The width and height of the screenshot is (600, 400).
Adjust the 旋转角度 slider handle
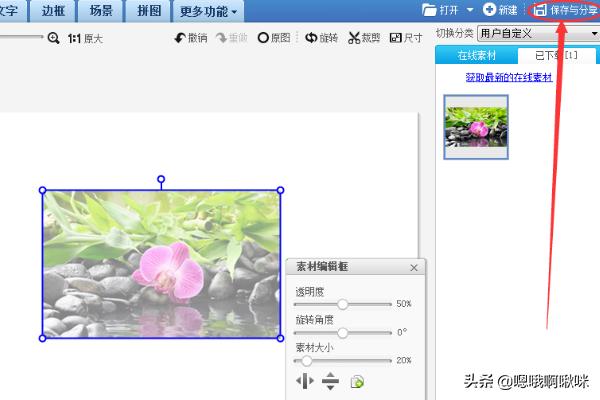coord(342,333)
